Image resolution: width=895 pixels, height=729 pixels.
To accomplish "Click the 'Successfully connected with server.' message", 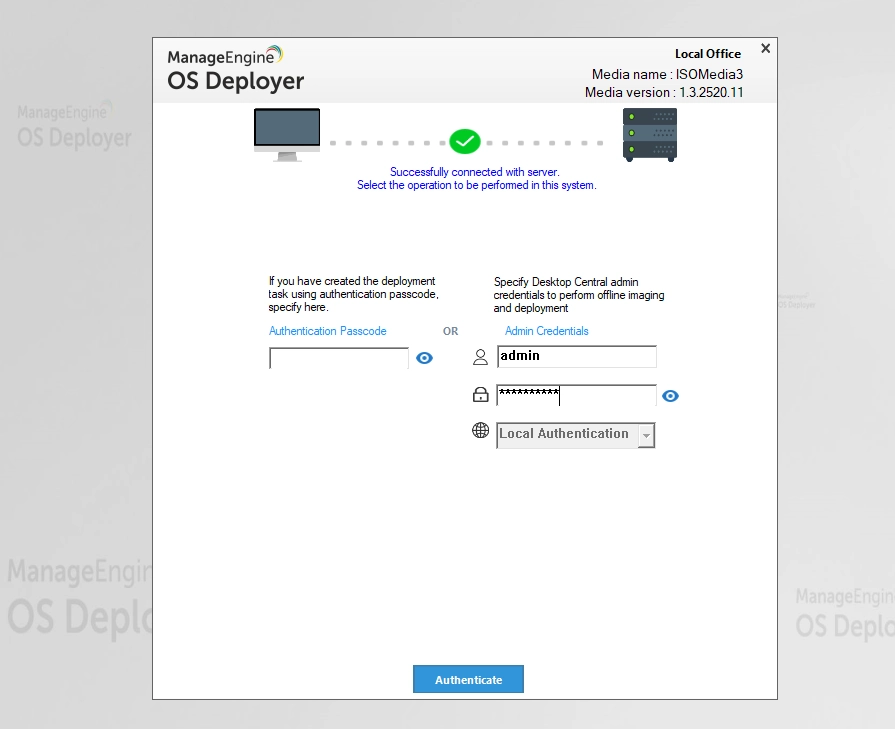I will point(474,172).
